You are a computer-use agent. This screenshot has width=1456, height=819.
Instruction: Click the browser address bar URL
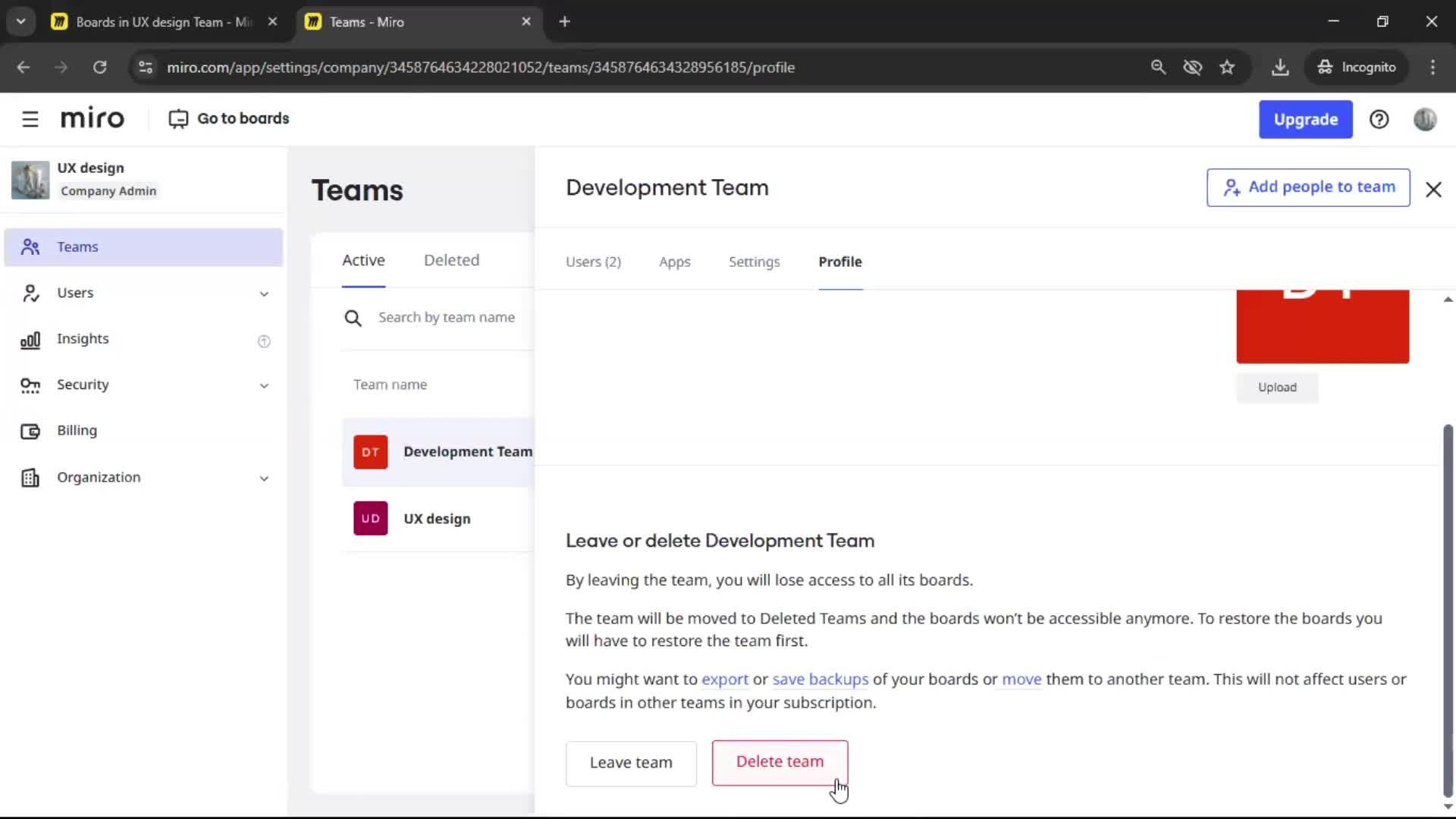[x=481, y=67]
